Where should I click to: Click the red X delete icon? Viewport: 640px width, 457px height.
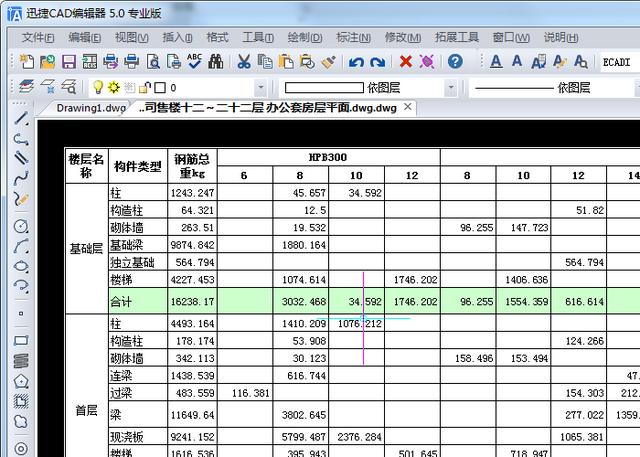[x=406, y=62]
